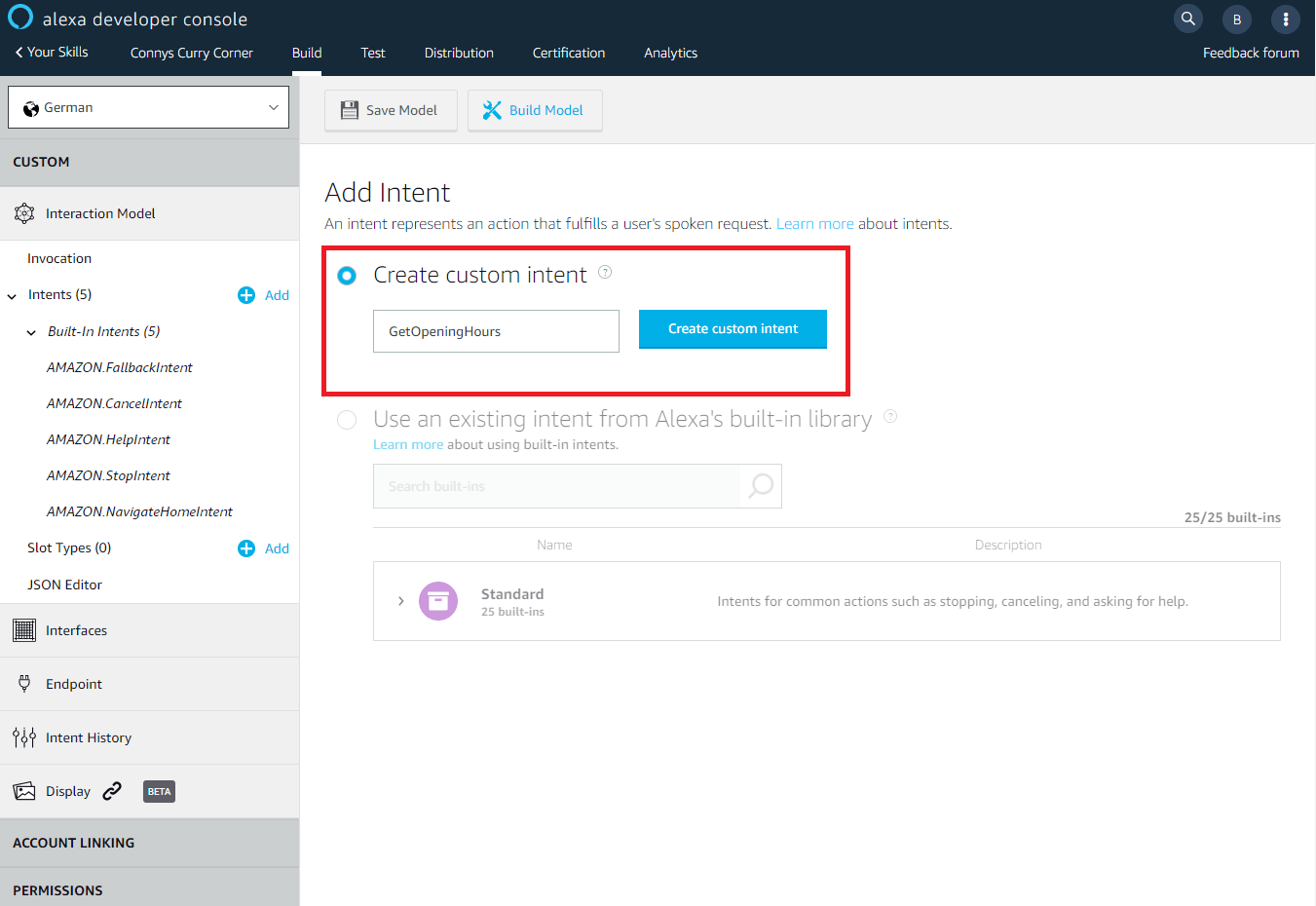Screen dimensions: 1316x906
Task: Open the JSON Editor
Action: click(64, 585)
